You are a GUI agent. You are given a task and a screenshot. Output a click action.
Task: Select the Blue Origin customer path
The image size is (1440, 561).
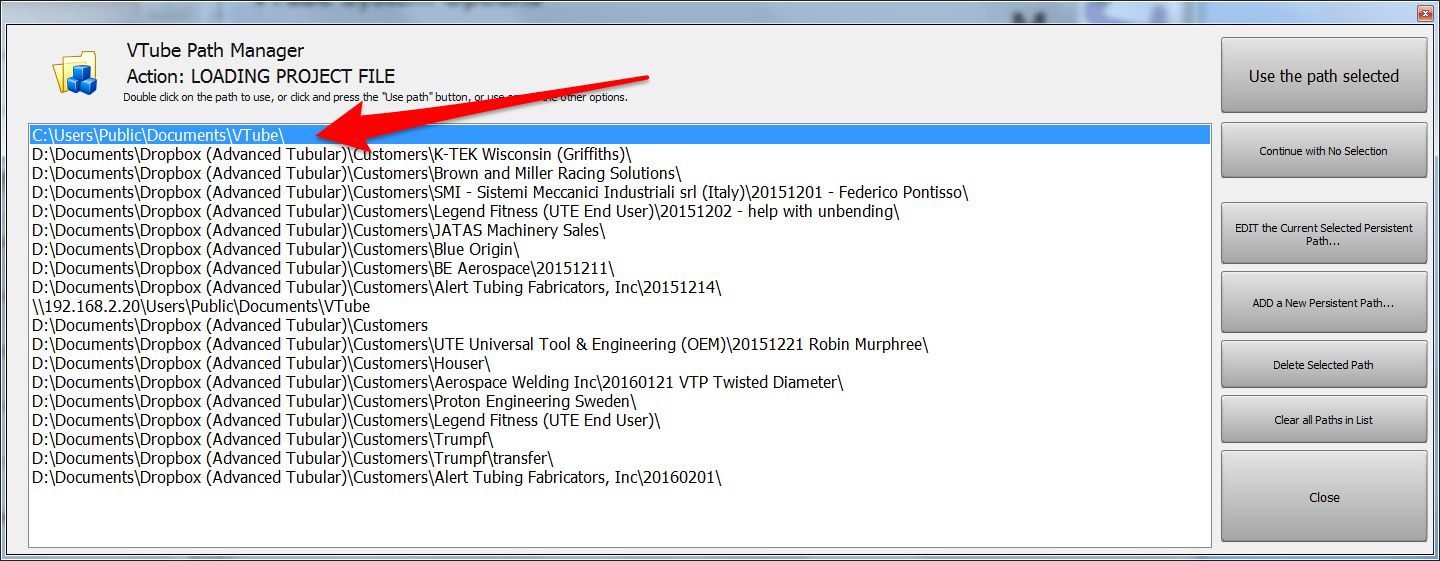tap(275, 249)
